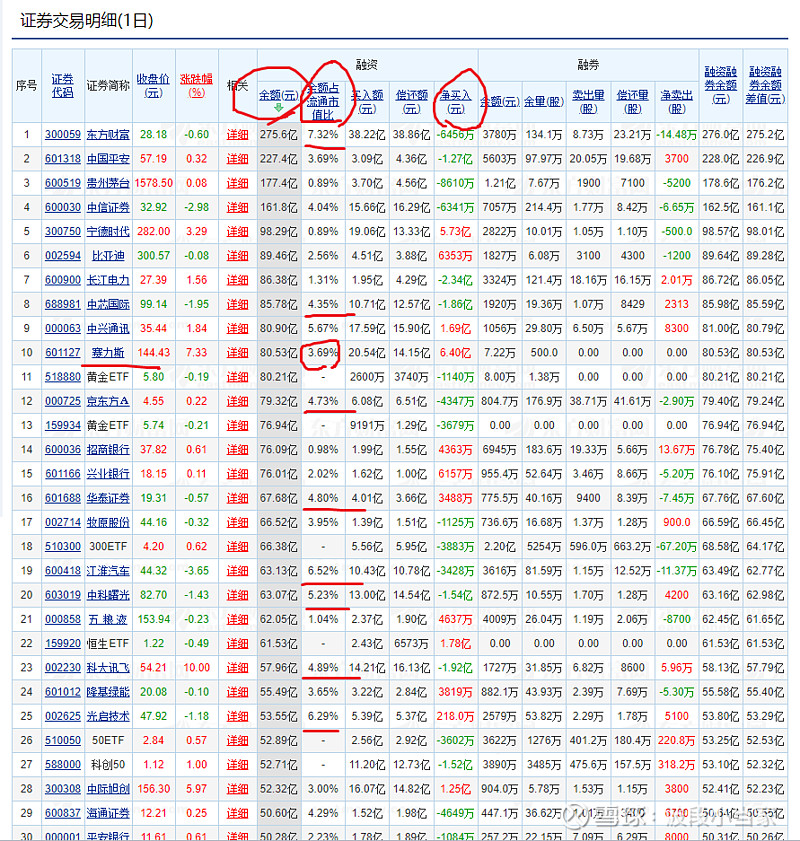Screen dimensions: 800x841
Task: Sort by 净卖出(股) column header
Action: coord(677,101)
